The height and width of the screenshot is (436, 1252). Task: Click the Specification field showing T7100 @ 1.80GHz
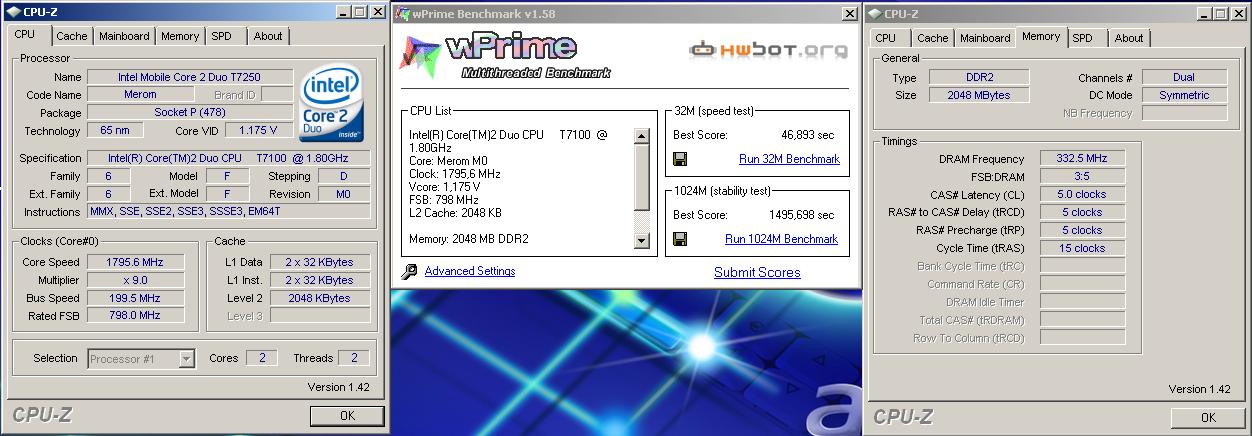[x=229, y=158]
